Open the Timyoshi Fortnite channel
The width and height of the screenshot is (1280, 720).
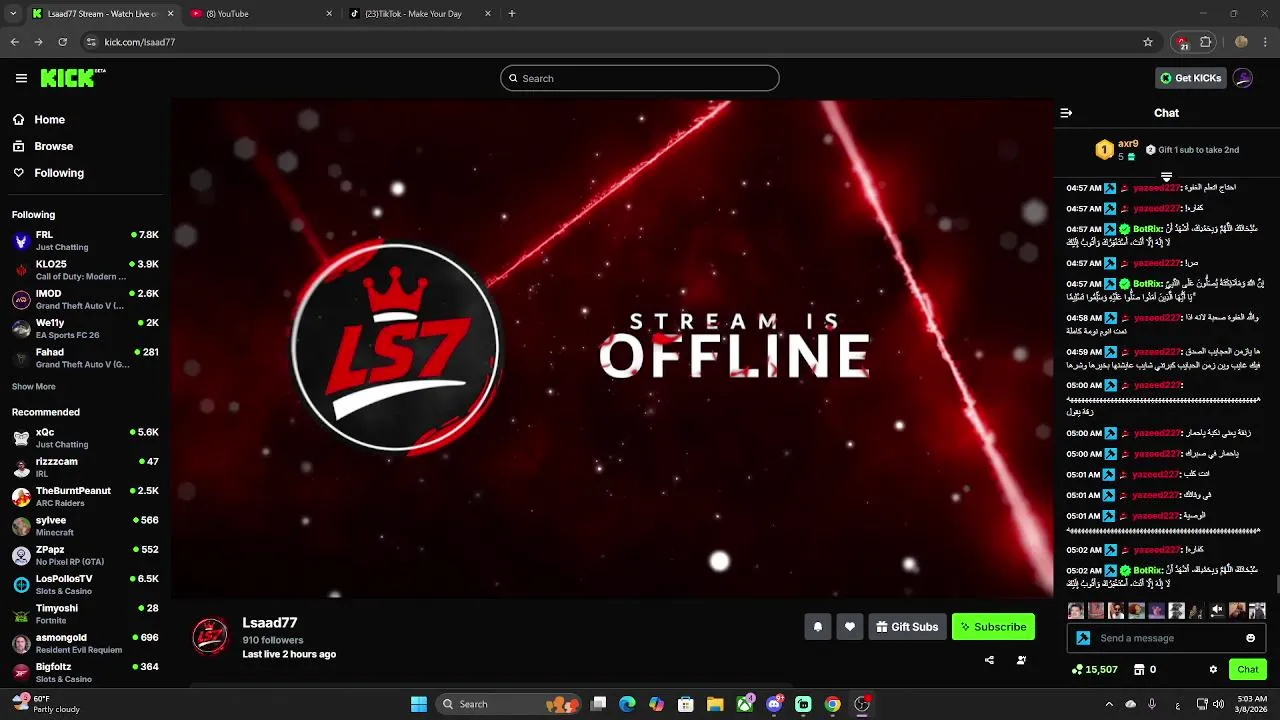[85, 614]
